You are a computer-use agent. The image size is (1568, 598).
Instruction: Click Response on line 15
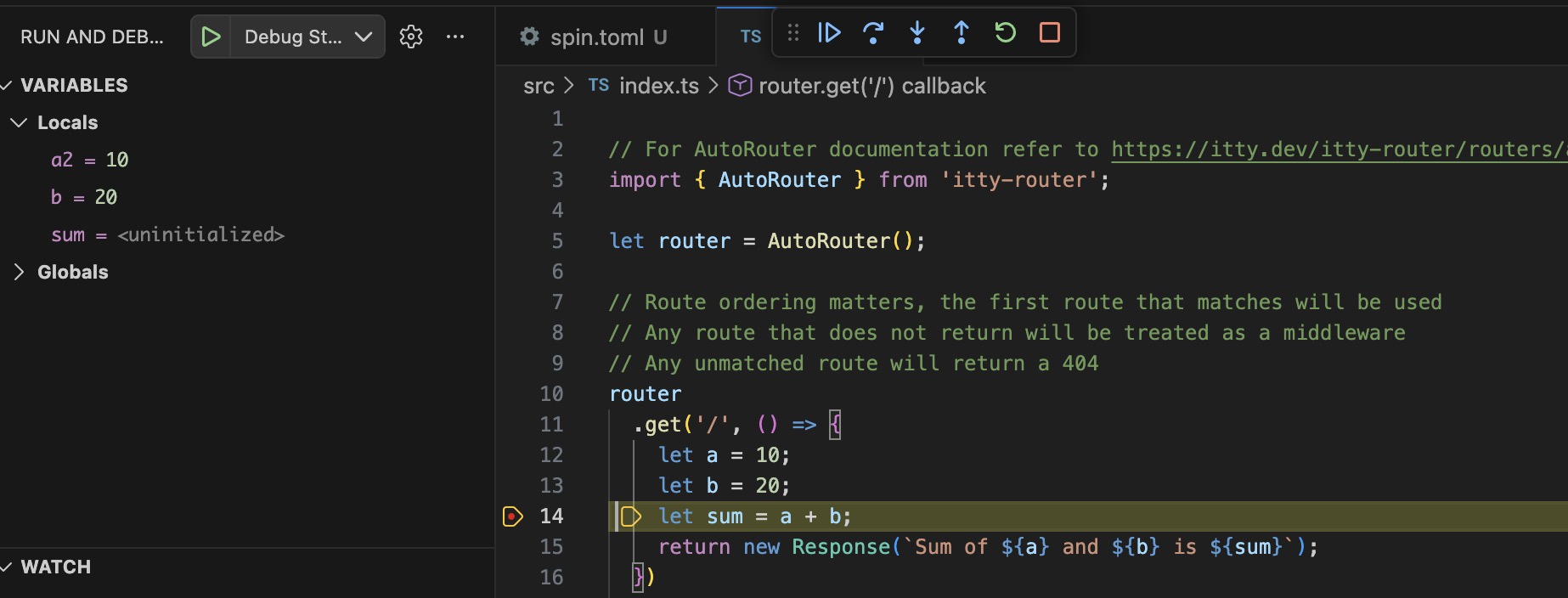point(841,547)
